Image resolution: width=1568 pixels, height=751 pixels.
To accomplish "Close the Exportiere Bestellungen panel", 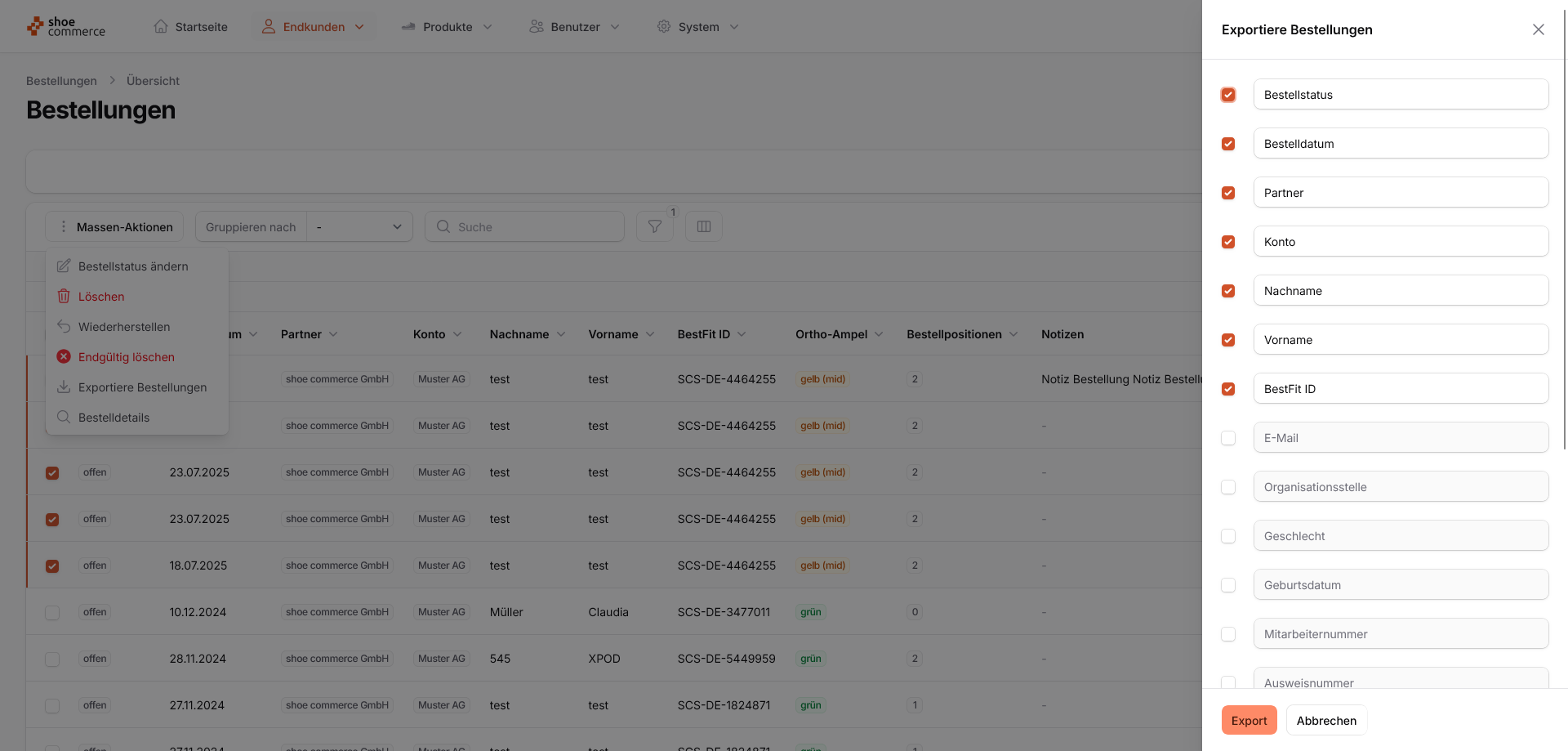I will point(1538,29).
